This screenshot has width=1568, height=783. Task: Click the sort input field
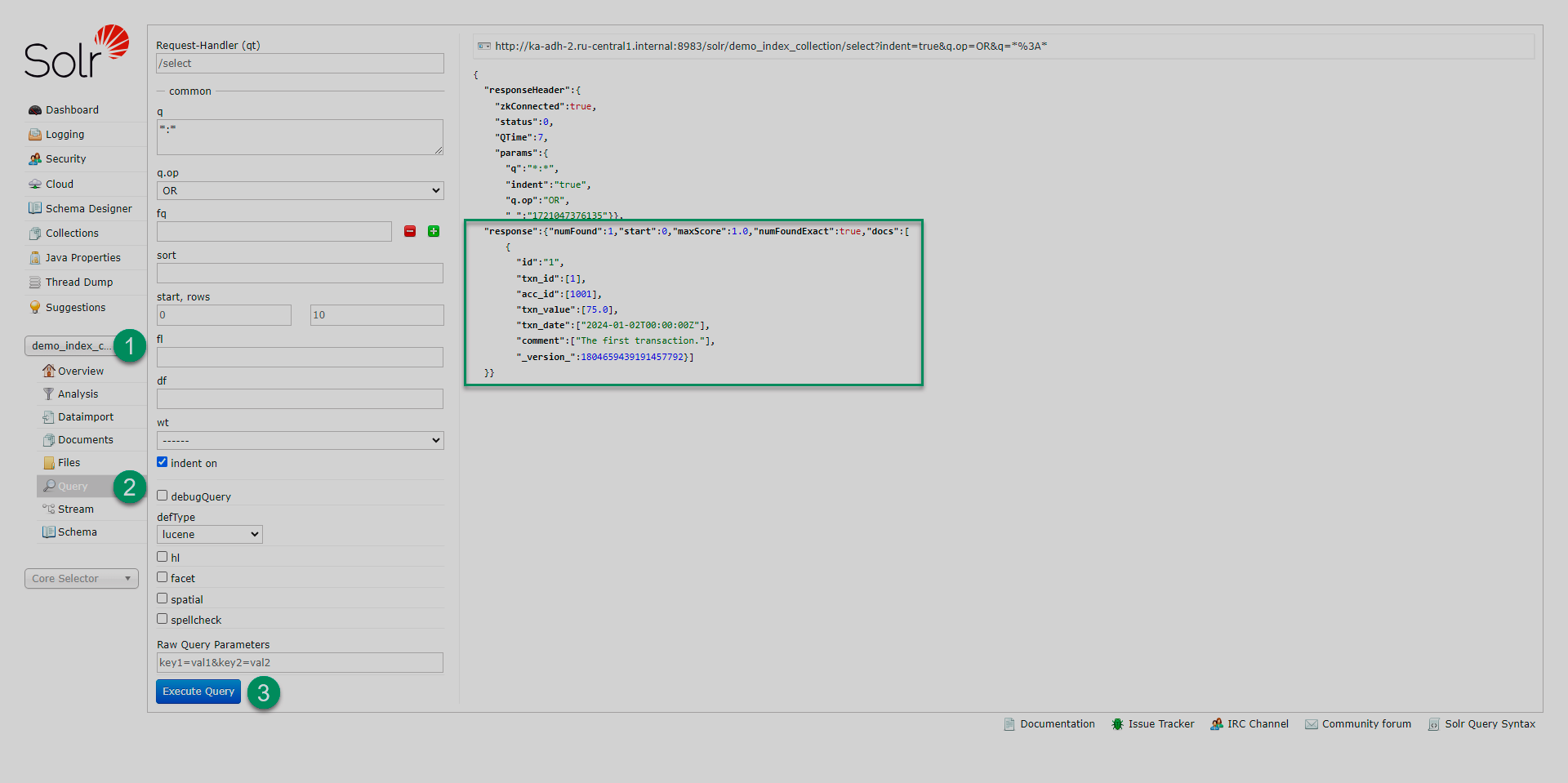click(300, 274)
